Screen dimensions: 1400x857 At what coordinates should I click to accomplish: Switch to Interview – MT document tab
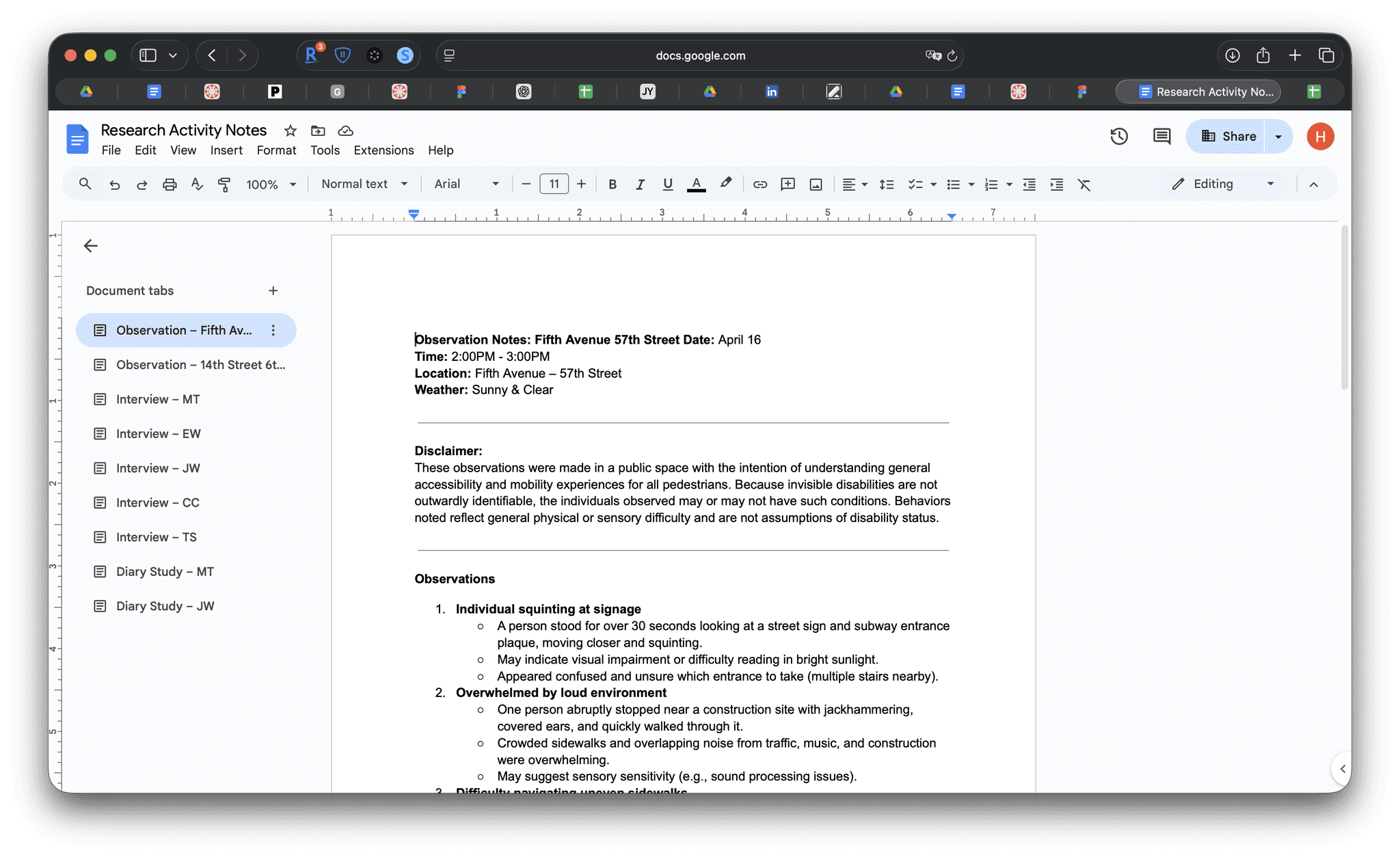coord(158,399)
